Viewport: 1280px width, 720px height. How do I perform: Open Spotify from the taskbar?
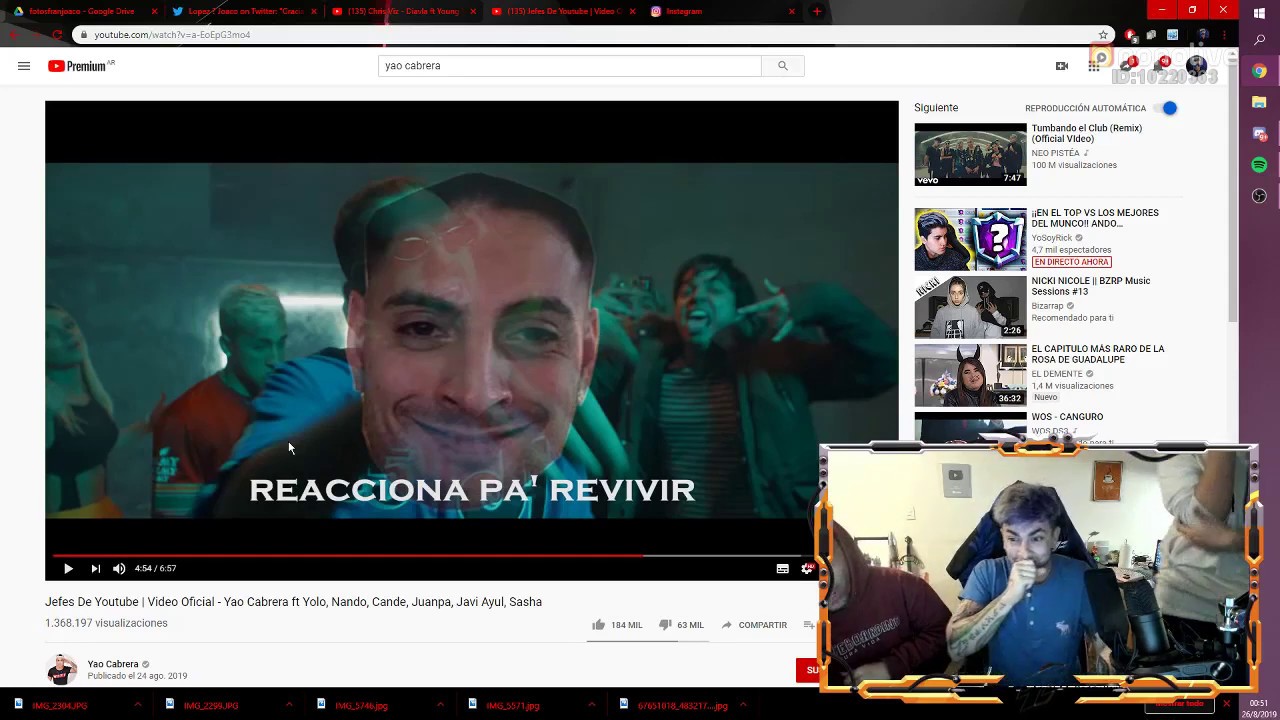(x=1259, y=164)
